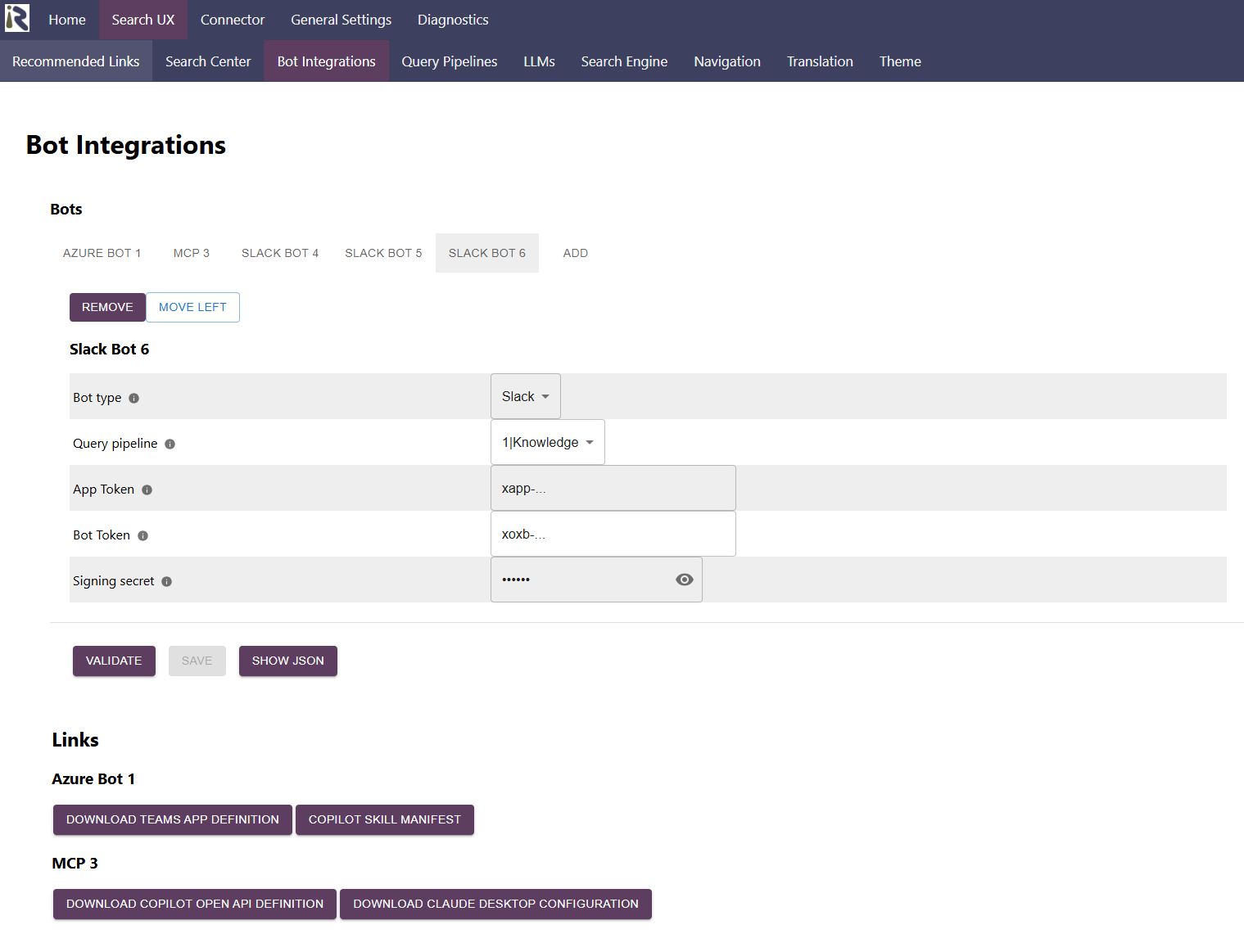Open the Query Pipelines menu
The width and height of the screenshot is (1244, 952).
449,61
